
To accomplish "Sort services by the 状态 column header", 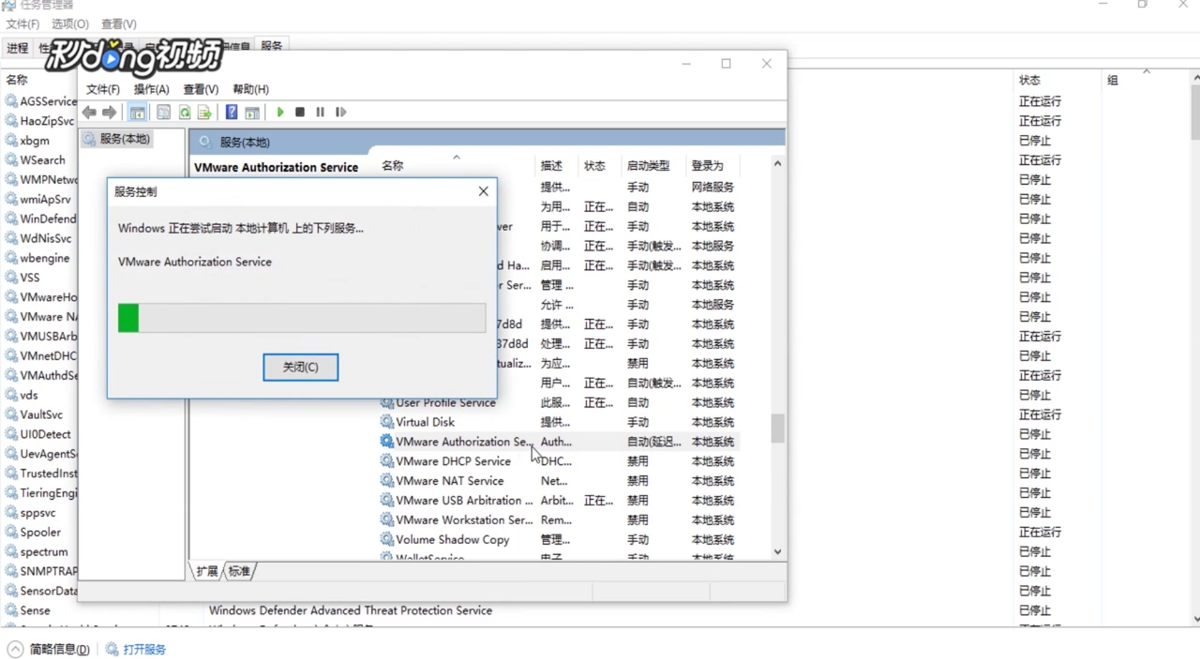I will 597,166.
